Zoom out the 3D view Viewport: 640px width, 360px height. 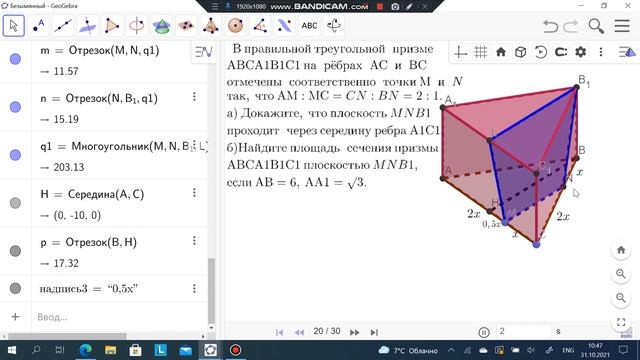pos(621,298)
